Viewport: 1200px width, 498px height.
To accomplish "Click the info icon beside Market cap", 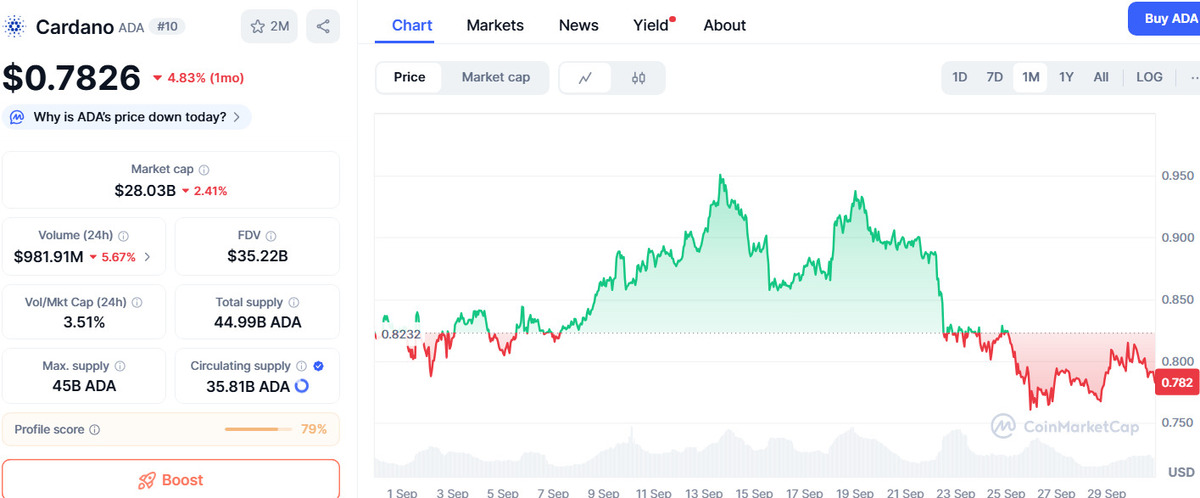I will click(204, 170).
